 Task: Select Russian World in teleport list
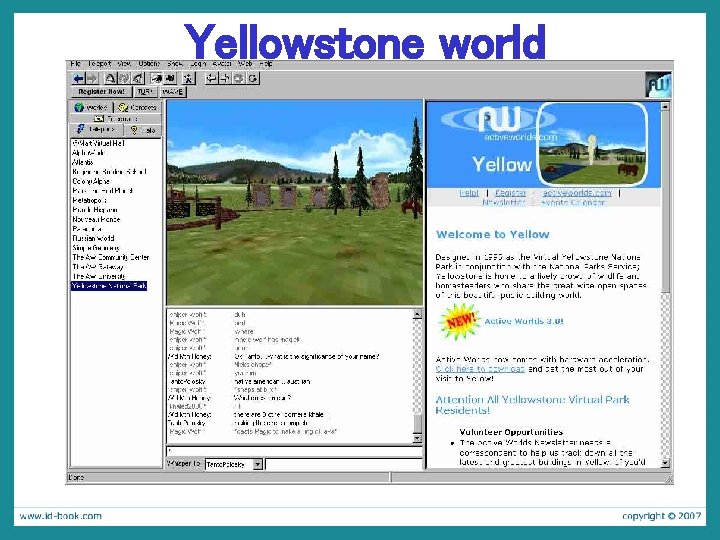93,238
